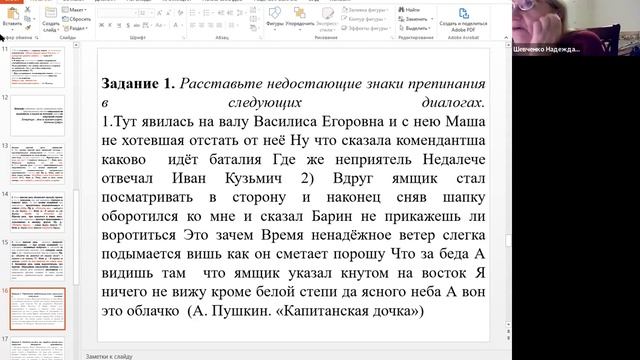Select slide 11 thumbnail

pos(38,68)
